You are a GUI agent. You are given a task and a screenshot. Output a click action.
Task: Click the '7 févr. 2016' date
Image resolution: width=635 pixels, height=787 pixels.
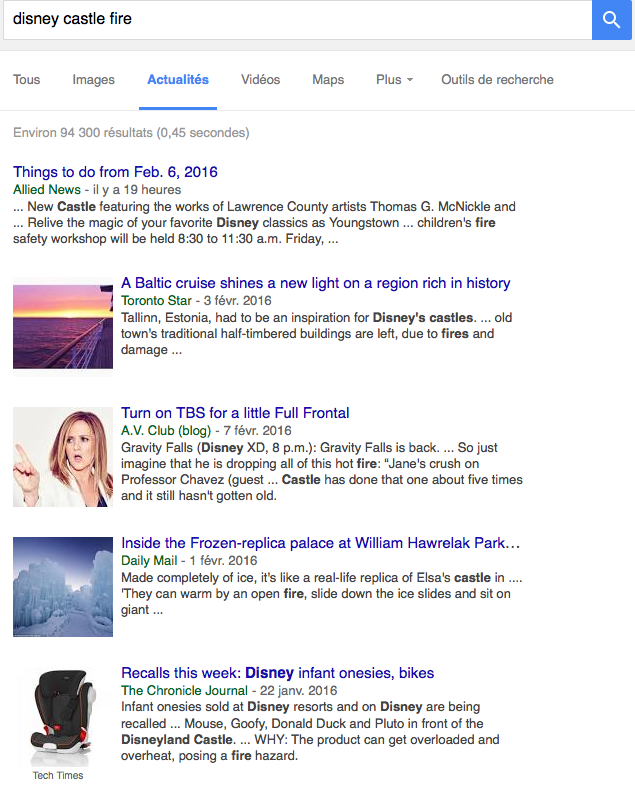click(x=258, y=430)
